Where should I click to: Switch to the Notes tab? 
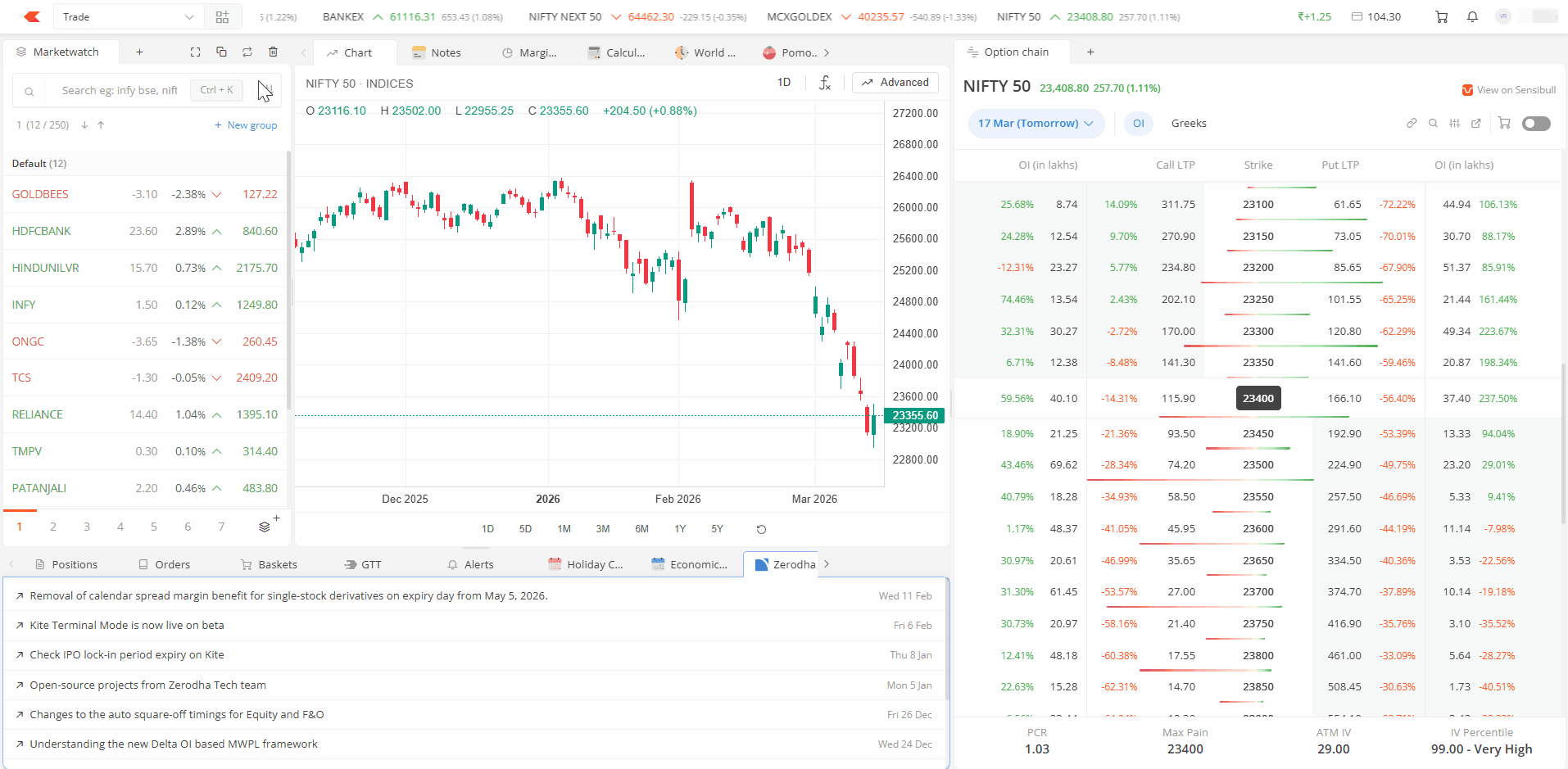437,52
